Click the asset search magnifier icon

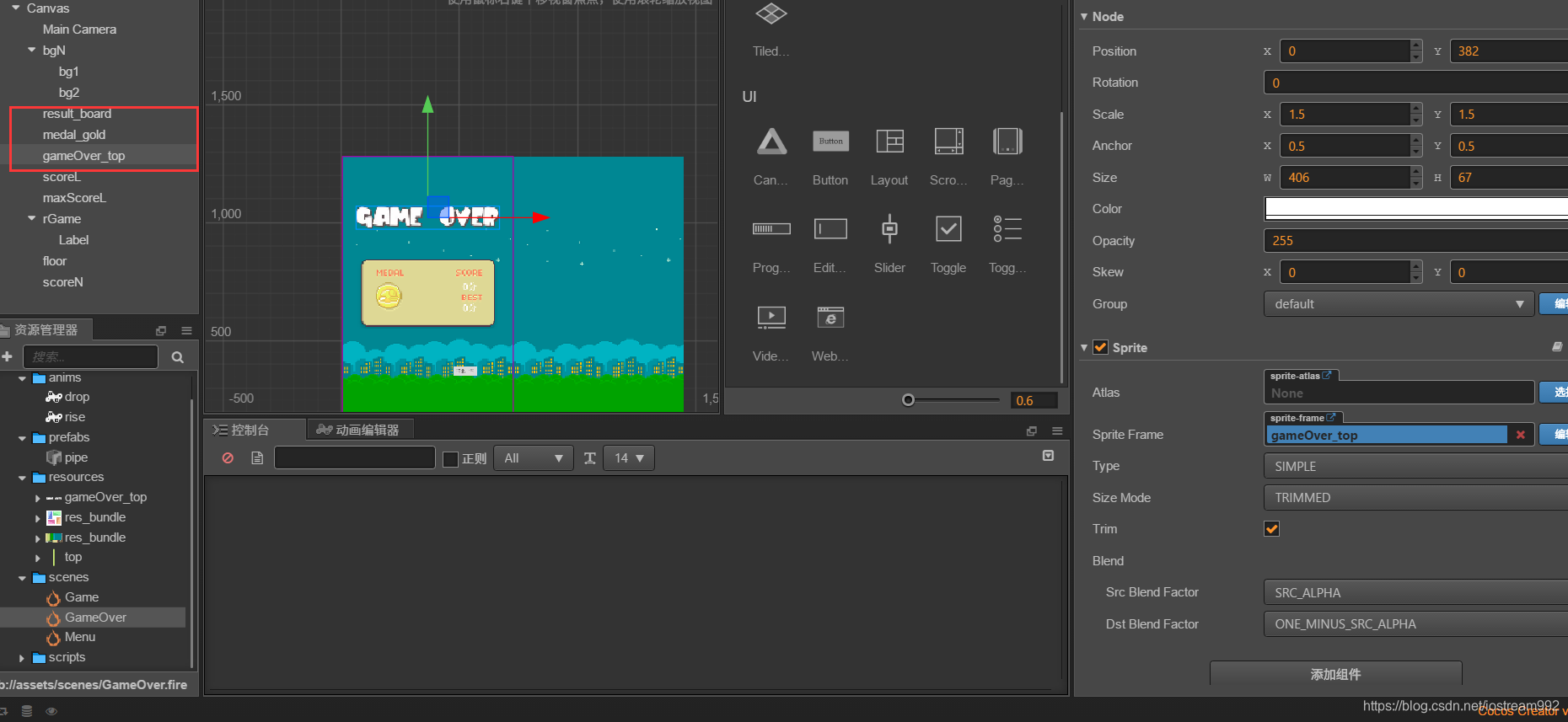coord(178,357)
